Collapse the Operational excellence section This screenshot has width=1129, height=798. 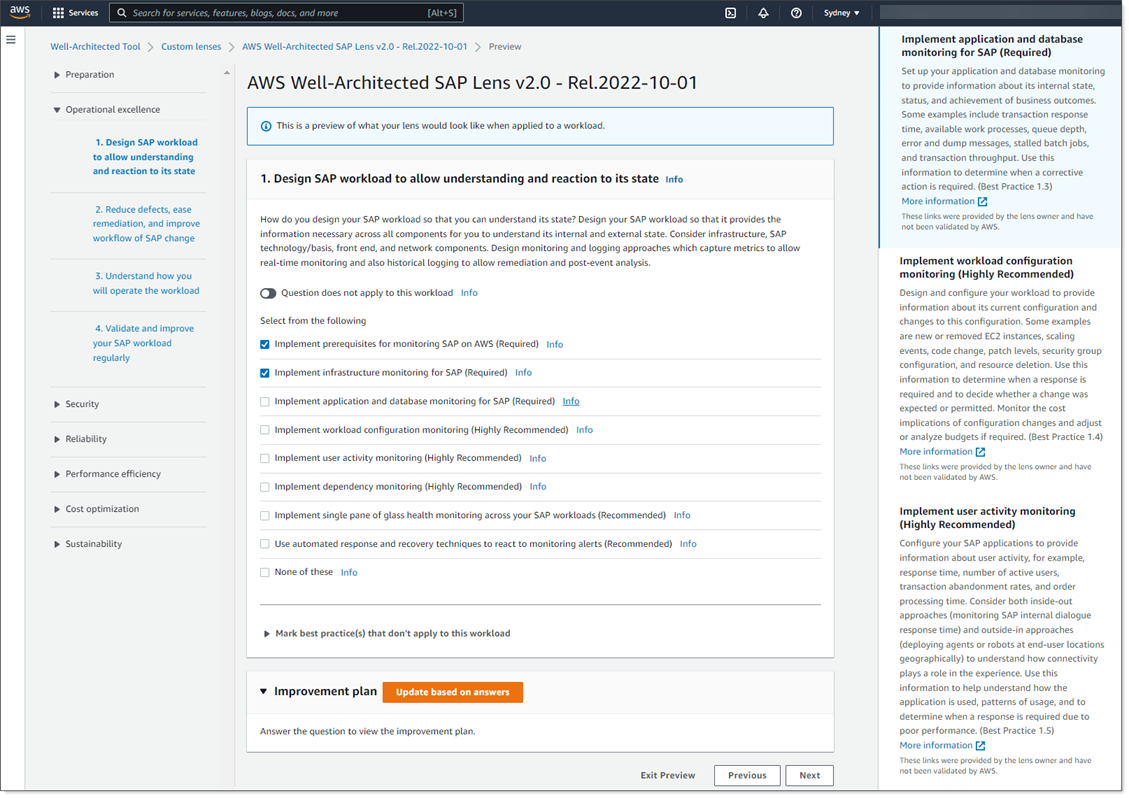coord(57,110)
